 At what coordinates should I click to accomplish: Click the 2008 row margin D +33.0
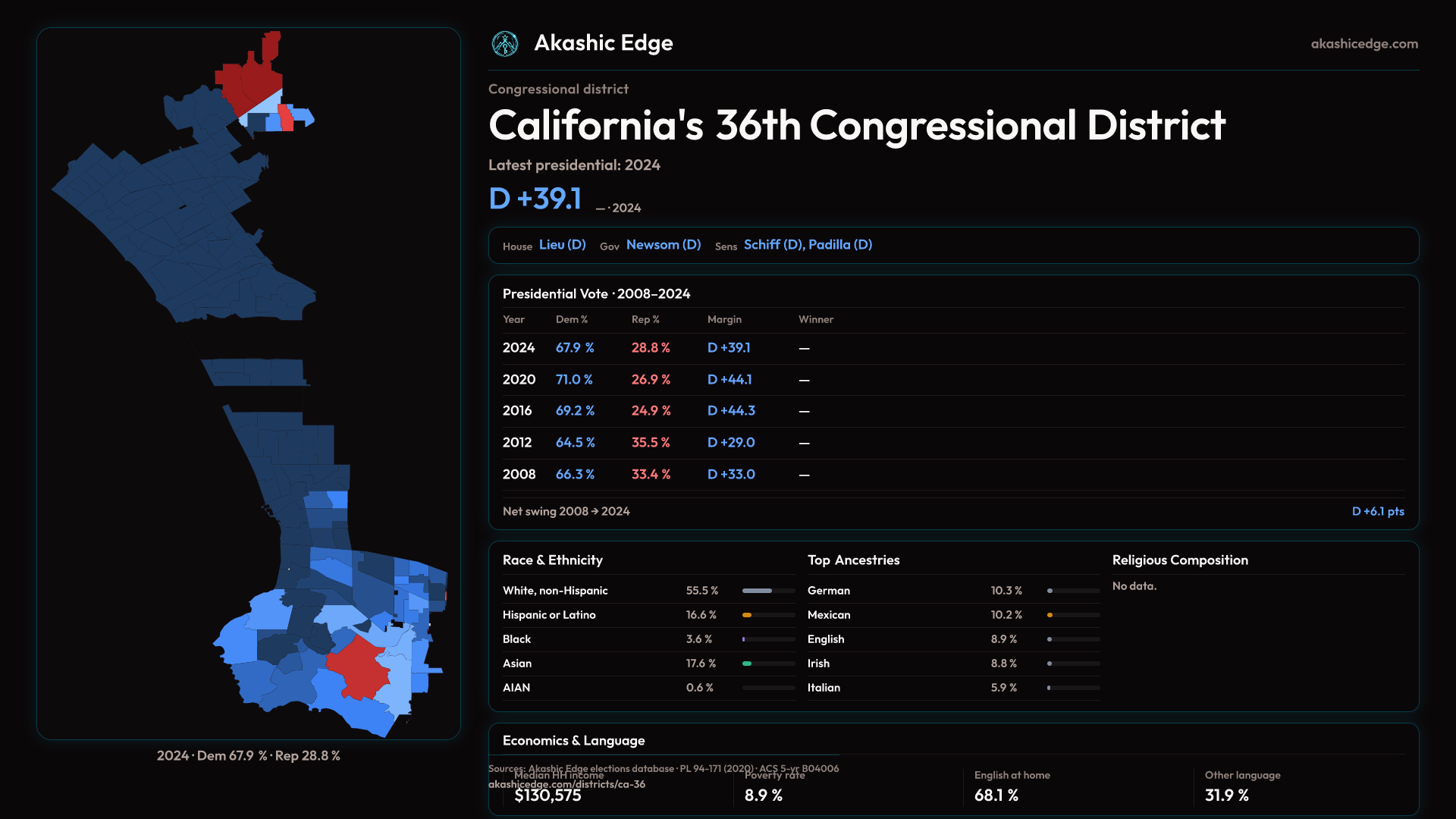[731, 475]
